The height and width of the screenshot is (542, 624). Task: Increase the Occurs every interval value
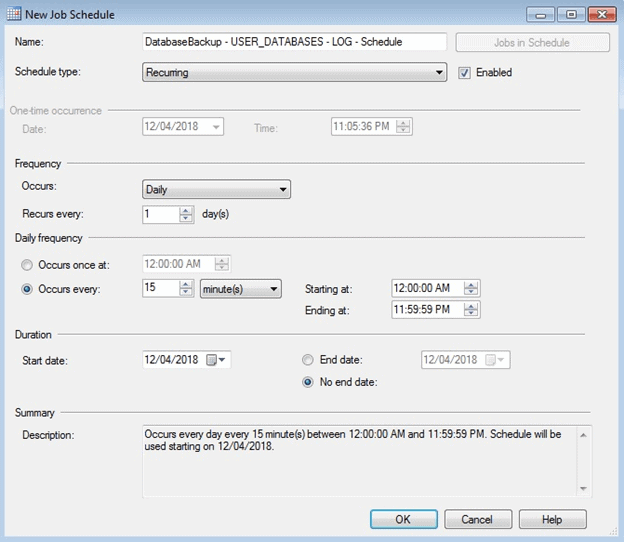(x=186, y=284)
